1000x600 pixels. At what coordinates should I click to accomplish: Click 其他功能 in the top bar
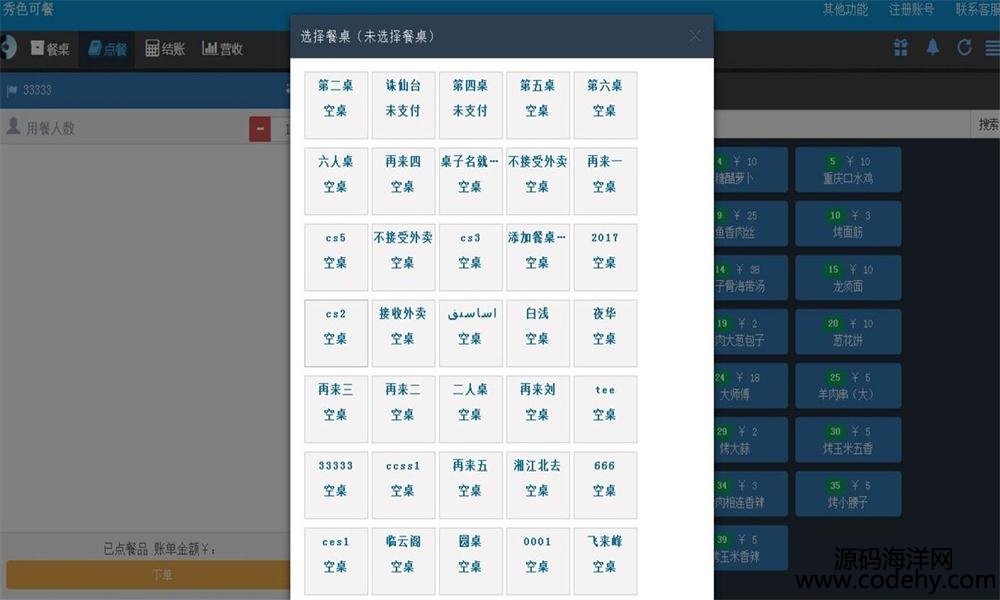845,9
